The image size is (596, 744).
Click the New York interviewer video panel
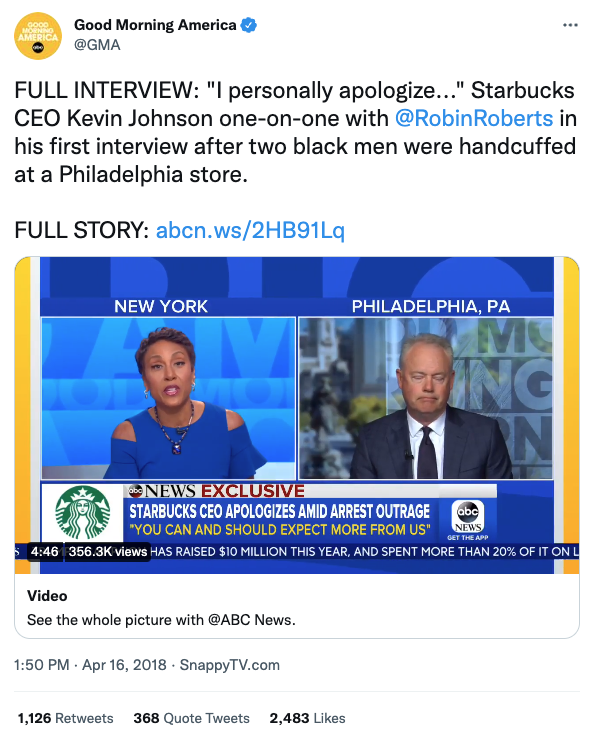pyautogui.click(x=168, y=398)
